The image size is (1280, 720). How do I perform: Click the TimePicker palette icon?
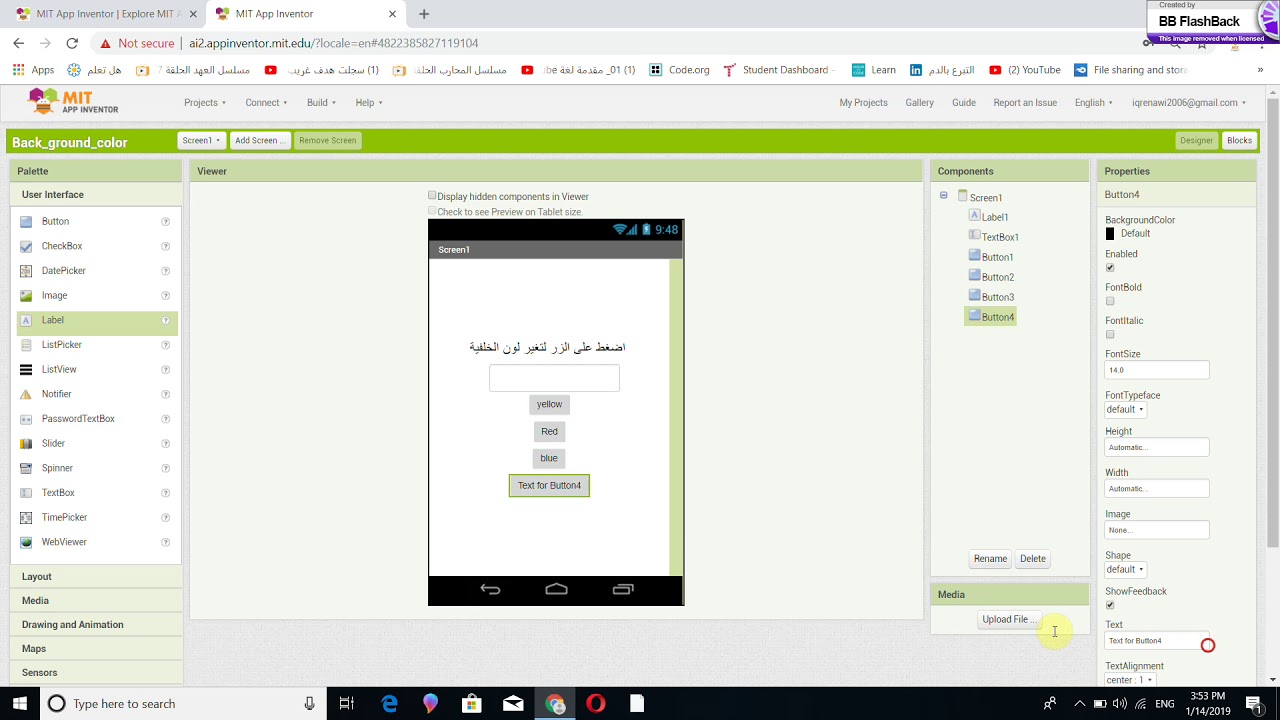pos(26,518)
